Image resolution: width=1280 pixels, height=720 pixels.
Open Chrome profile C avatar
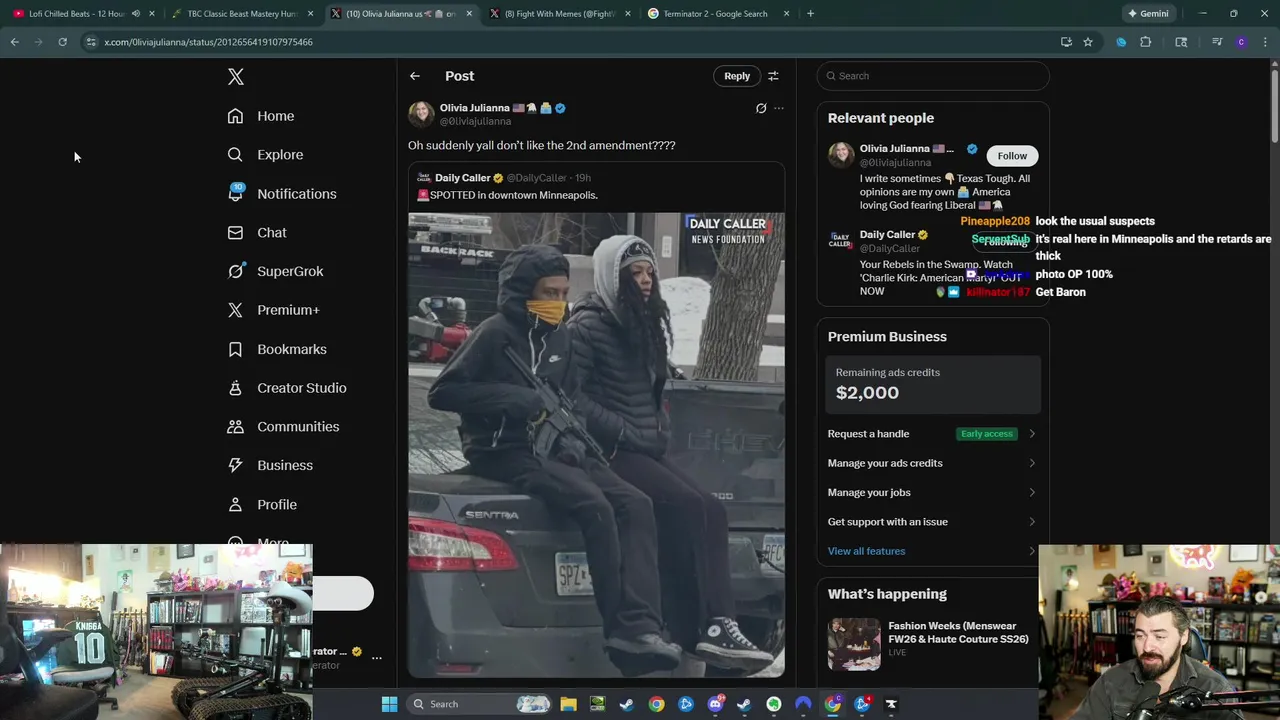tap(1241, 42)
